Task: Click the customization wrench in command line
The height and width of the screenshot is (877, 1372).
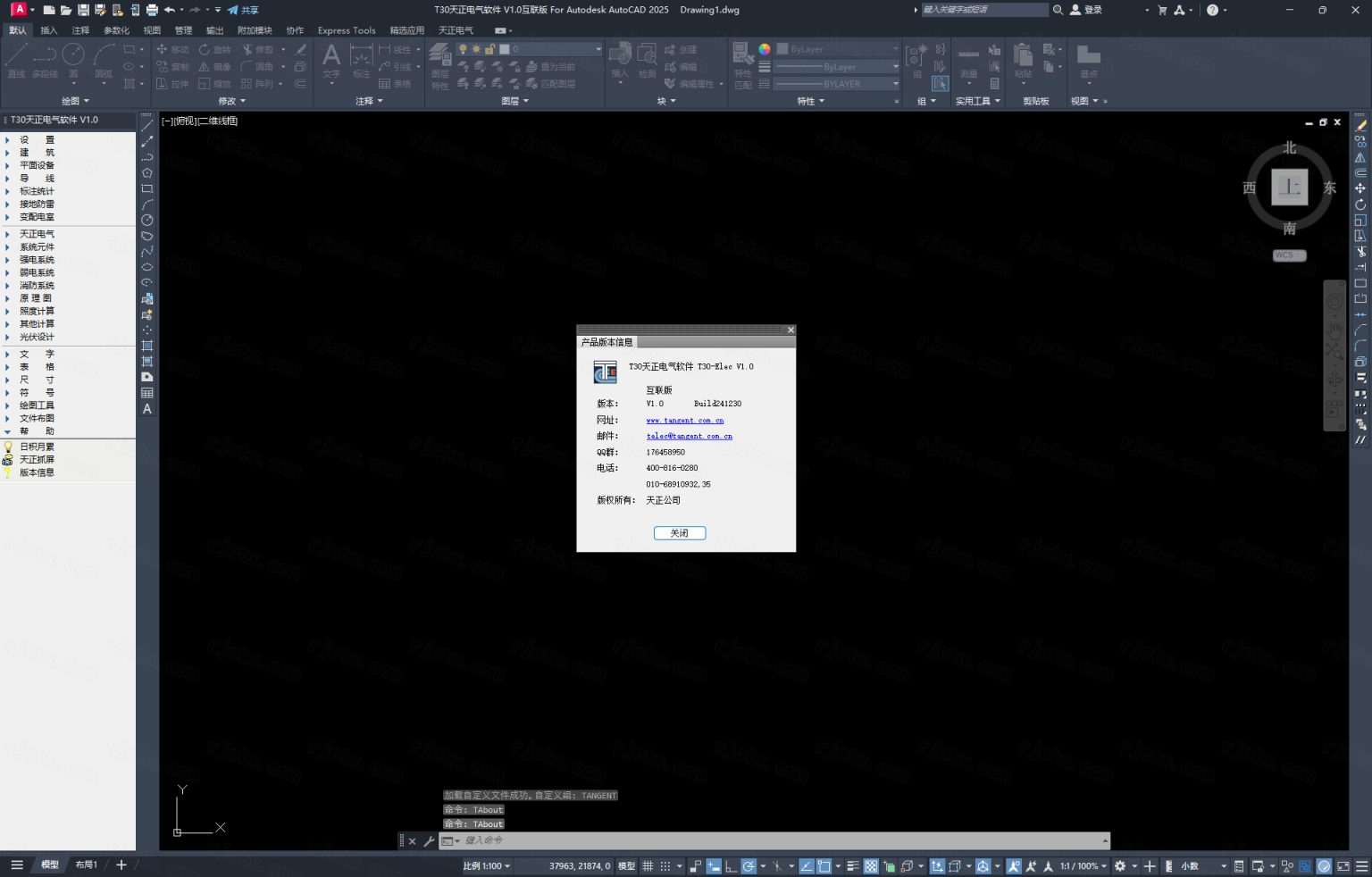Action: coord(429,841)
